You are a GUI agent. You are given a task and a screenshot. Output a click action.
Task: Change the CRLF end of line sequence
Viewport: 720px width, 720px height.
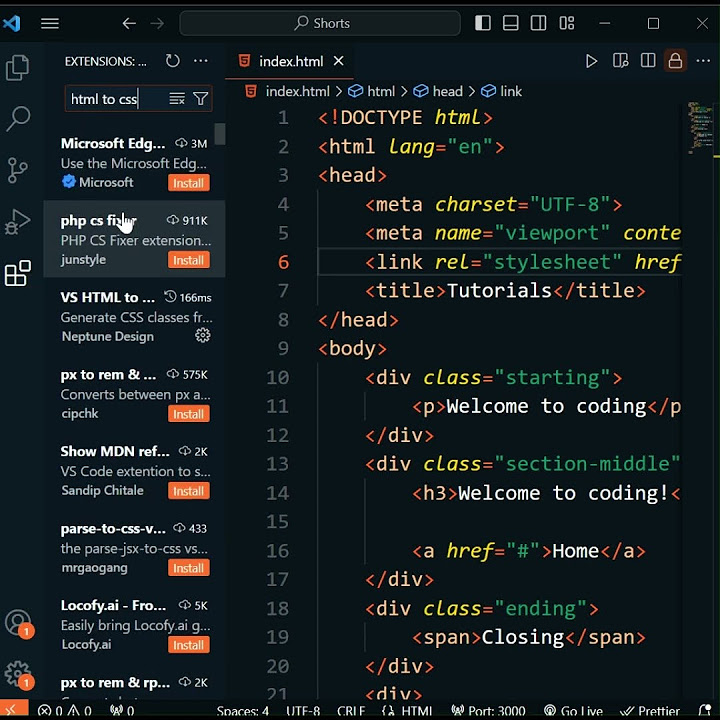[x=351, y=711]
